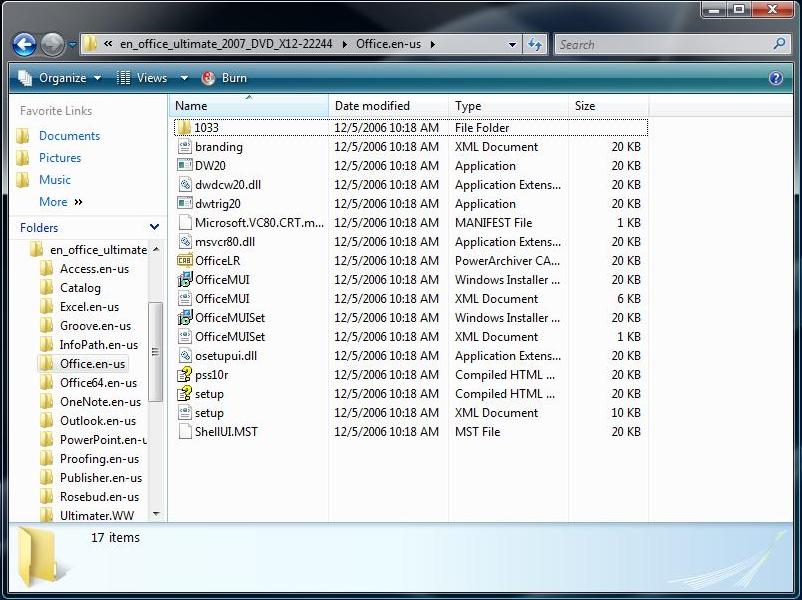This screenshot has width=802, height=600.
Task: Select the 1033 folder icon
Action: point(184,127)
